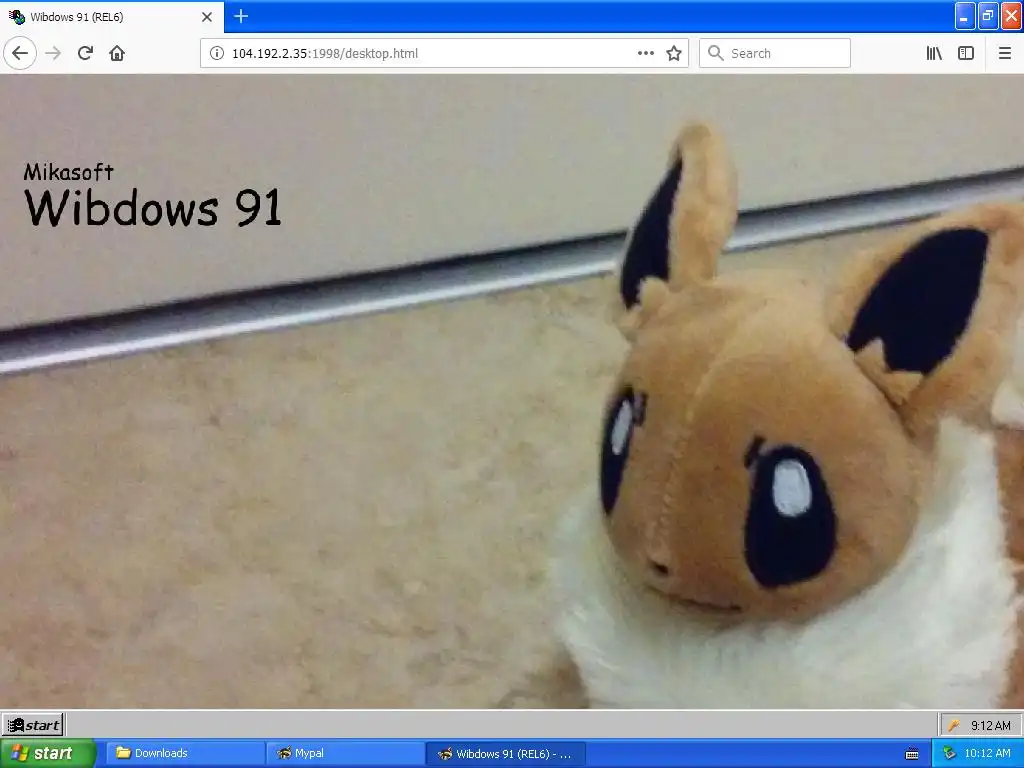Viewport: 1024px width, 768px height.
Task: Click the keyboard icon in system tray
Action: pyautogui.click(x=912, y=754)
